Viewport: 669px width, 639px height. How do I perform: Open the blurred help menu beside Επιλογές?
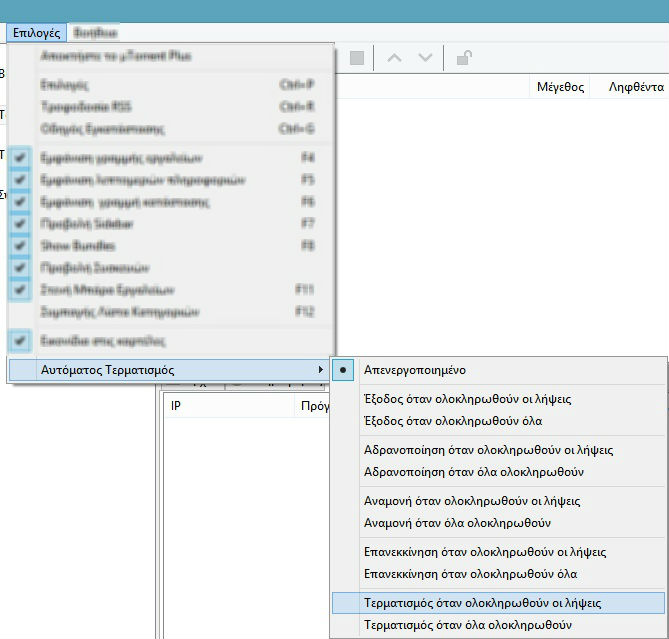point(95,33)
